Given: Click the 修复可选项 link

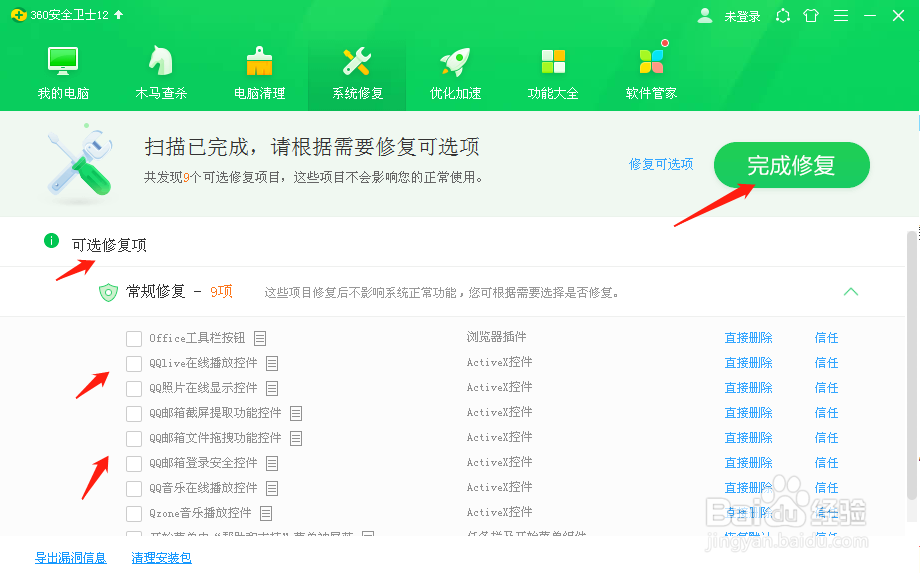Looking at the screenshot, I should point(661,164).
